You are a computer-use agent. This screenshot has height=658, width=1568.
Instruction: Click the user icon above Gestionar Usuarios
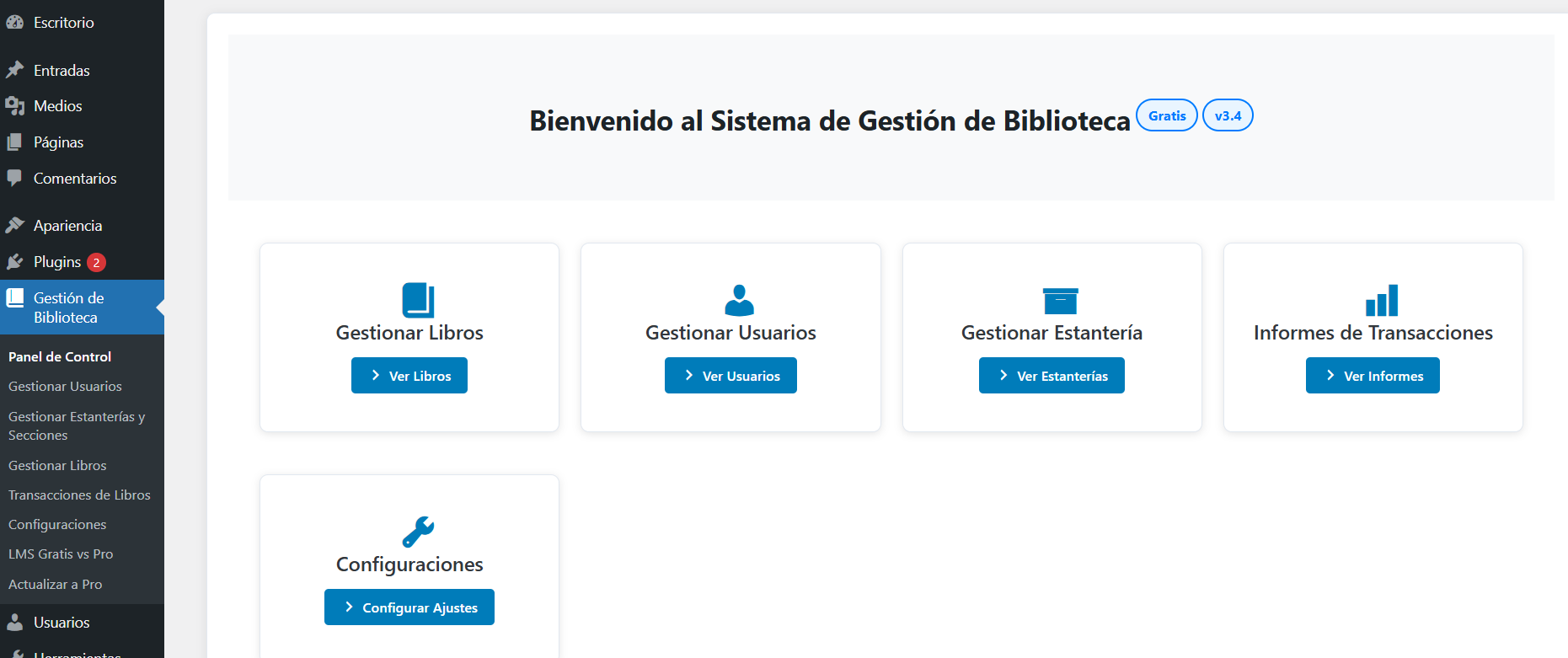coord(739,300)
